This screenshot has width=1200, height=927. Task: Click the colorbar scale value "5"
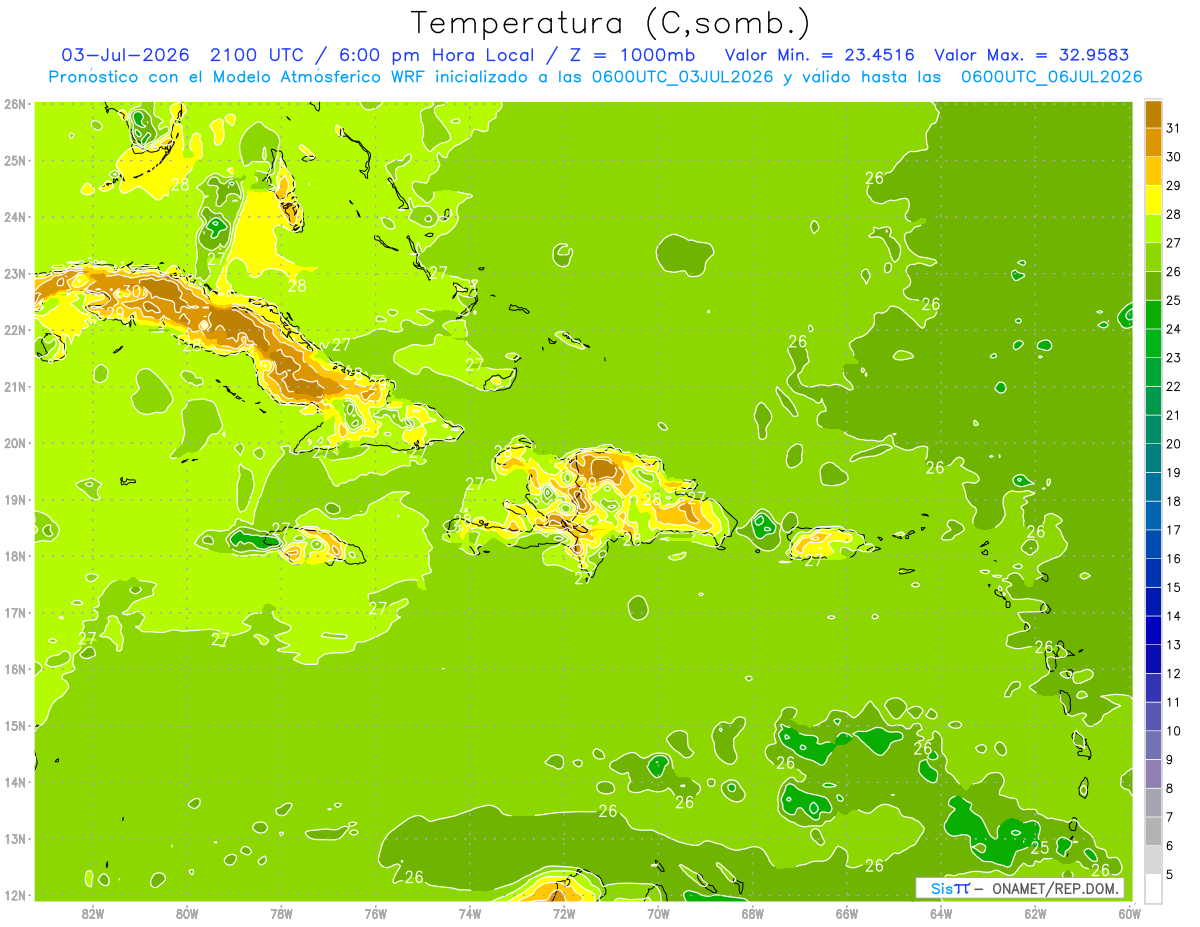pos(1170,875)
